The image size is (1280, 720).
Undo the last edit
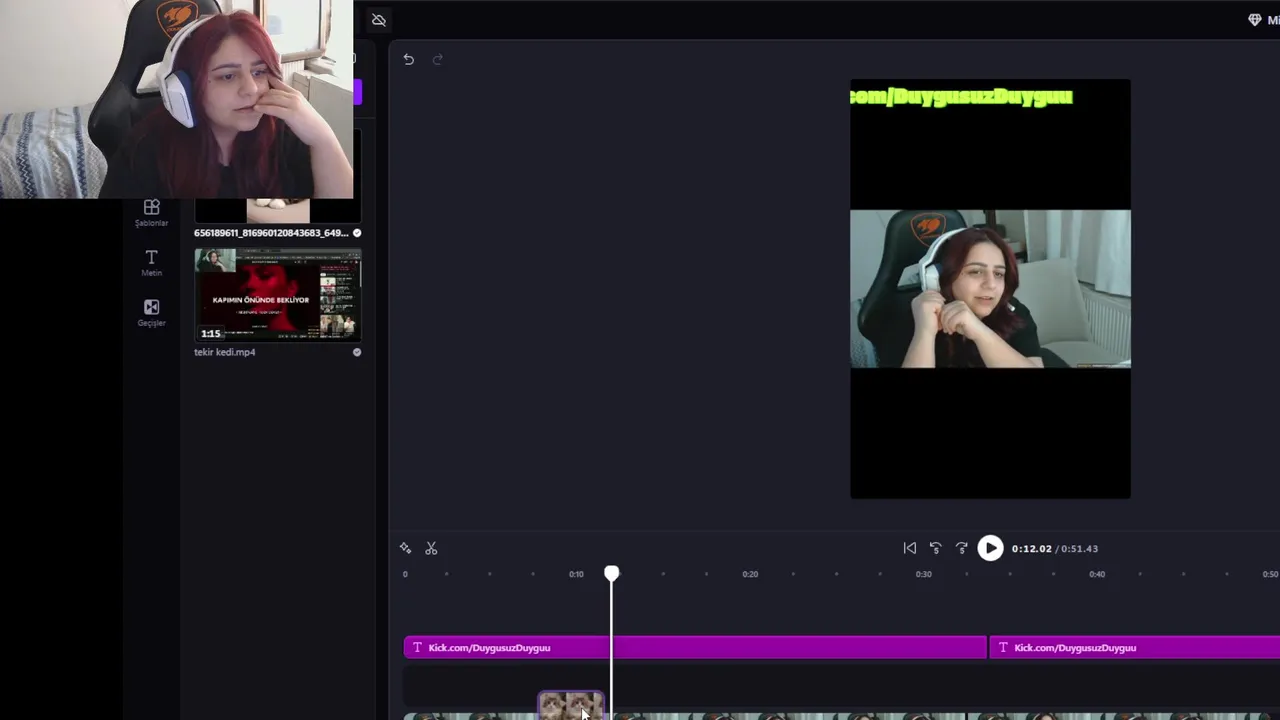(x=408, y=59)
